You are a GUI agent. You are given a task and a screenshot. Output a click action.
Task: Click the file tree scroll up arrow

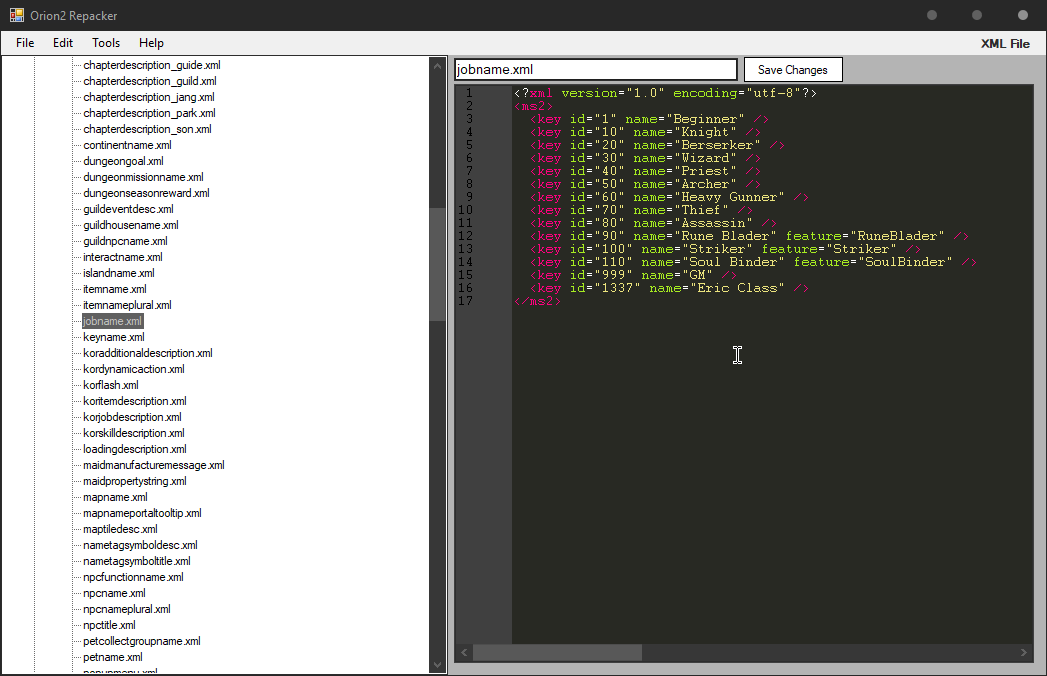437,65
